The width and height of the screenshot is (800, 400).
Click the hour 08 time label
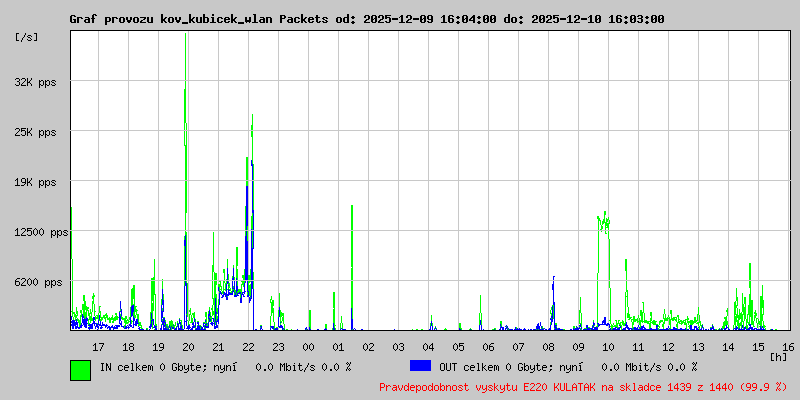coord(548,347)
